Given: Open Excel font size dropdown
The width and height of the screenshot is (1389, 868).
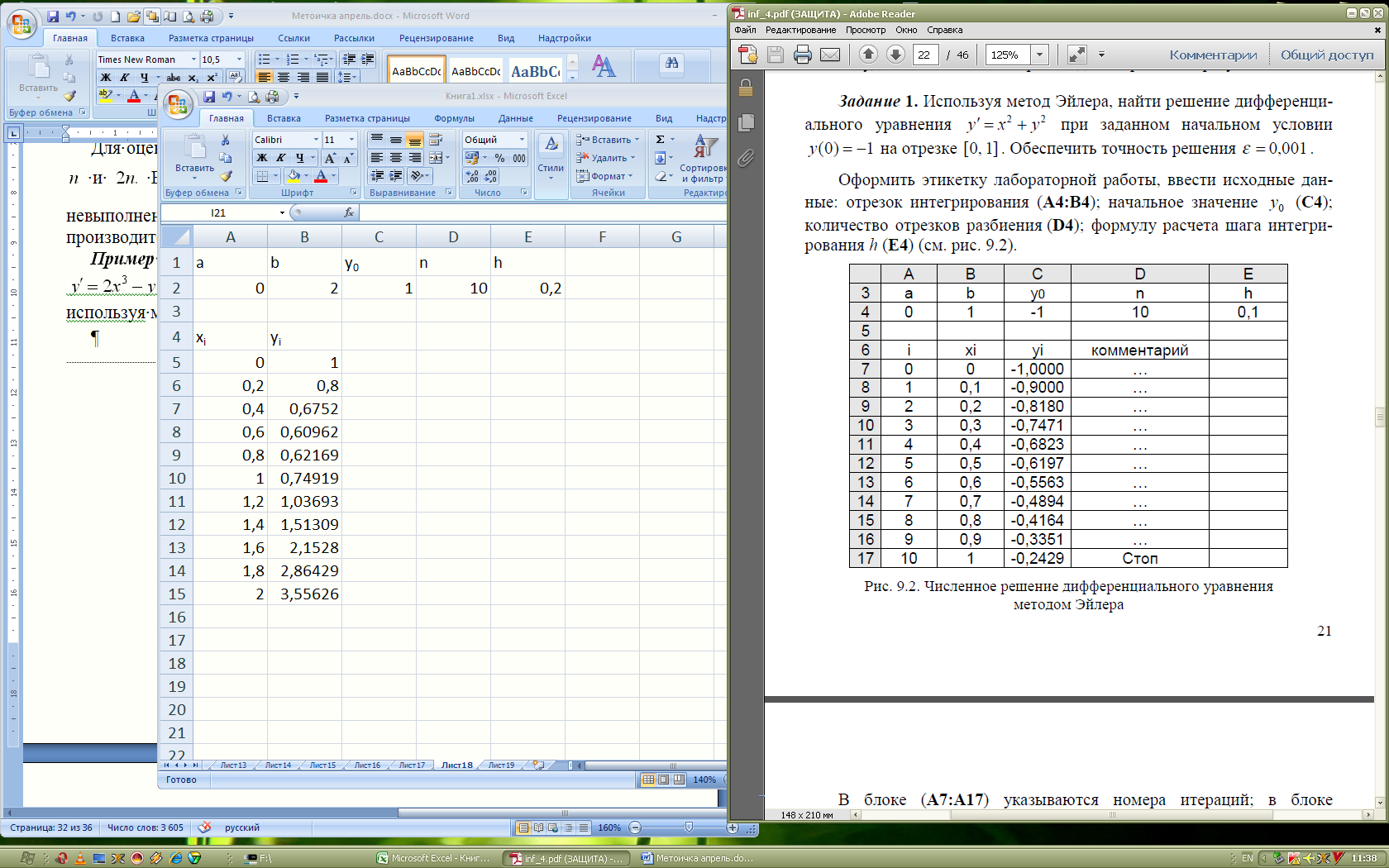Looking at the screenshot, I should tap(351, 140).
